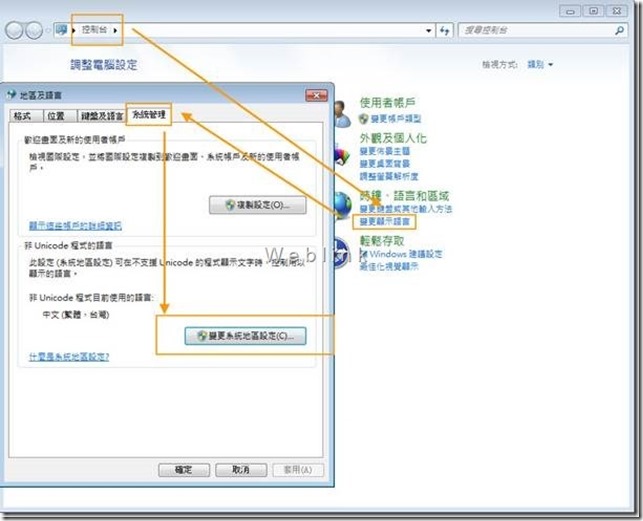Minimize the Control Panel window
The image size is (643, 521).
click(x=570, y=11)
